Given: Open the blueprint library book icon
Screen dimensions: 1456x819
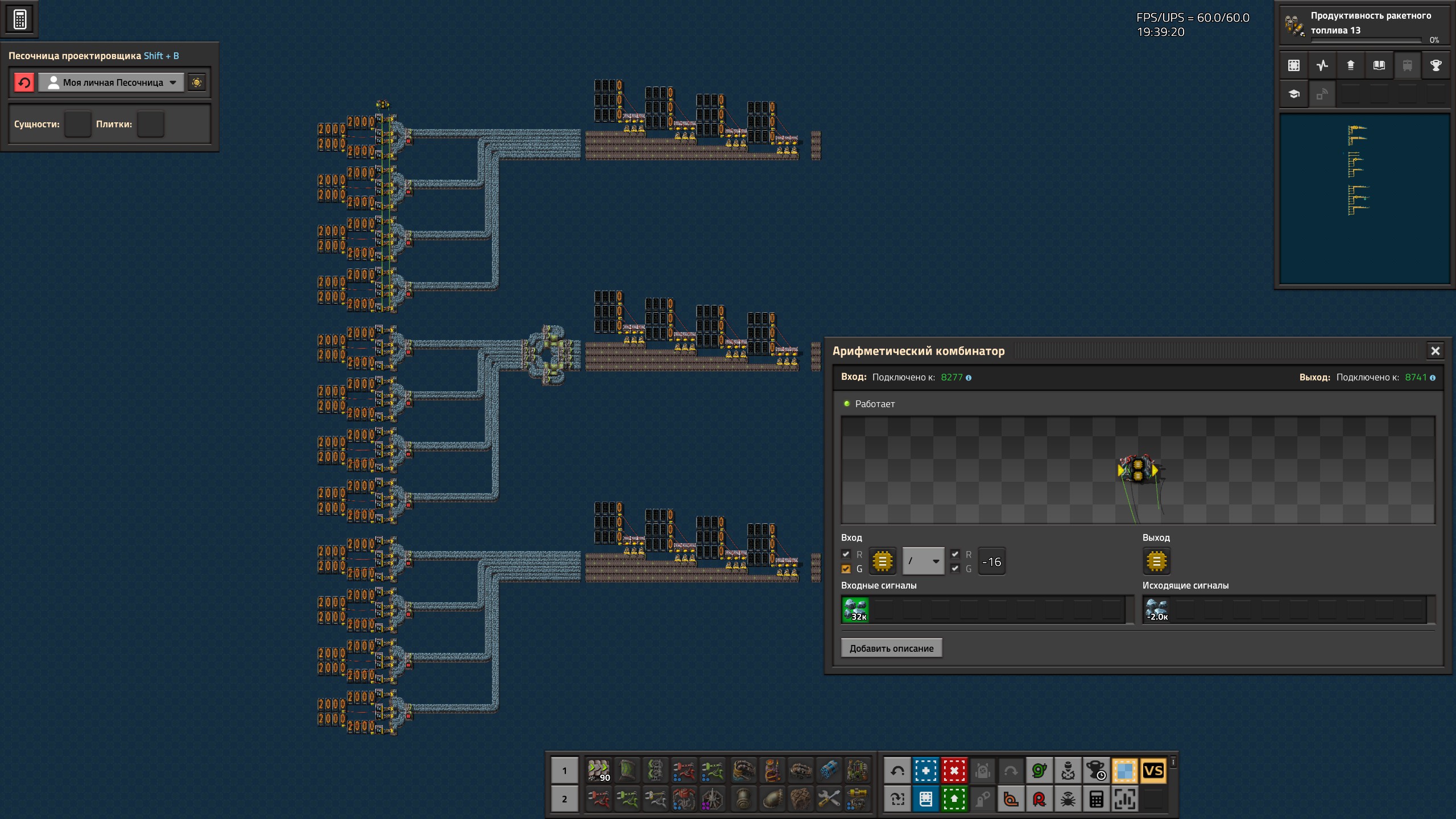Looking at the screenshot, I should click(x=925, y=799).
